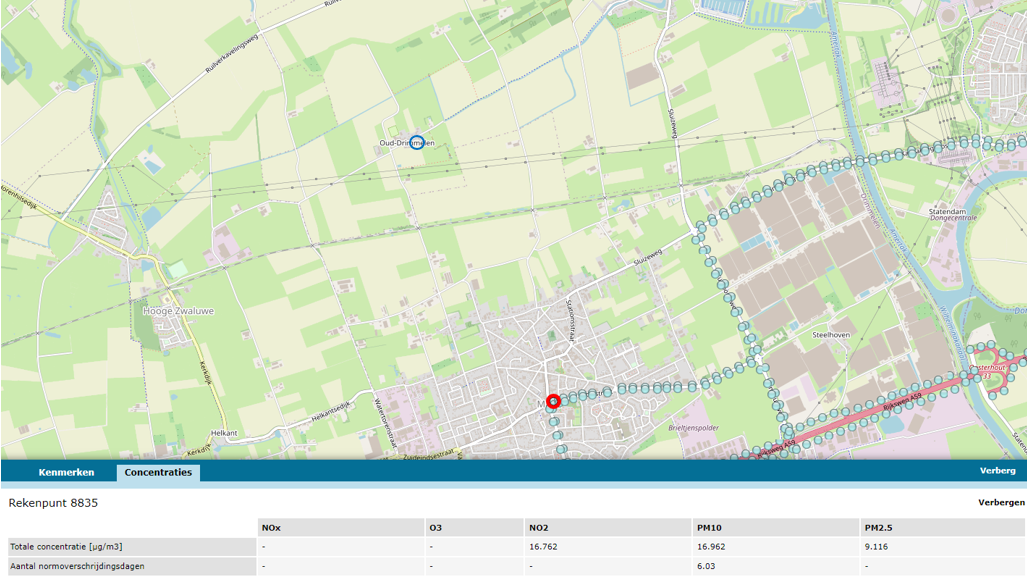Select the exceedance days value 6.03

tap(706, 567)
